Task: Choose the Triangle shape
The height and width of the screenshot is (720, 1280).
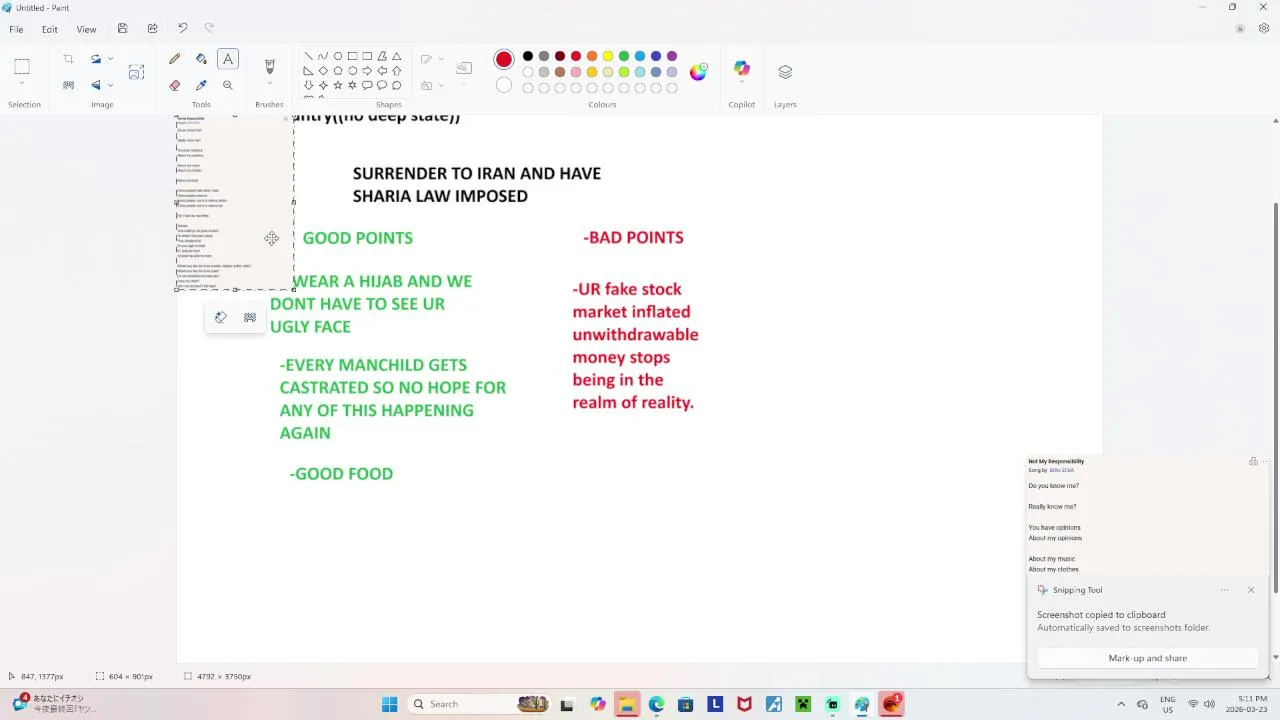Action: 397,56
